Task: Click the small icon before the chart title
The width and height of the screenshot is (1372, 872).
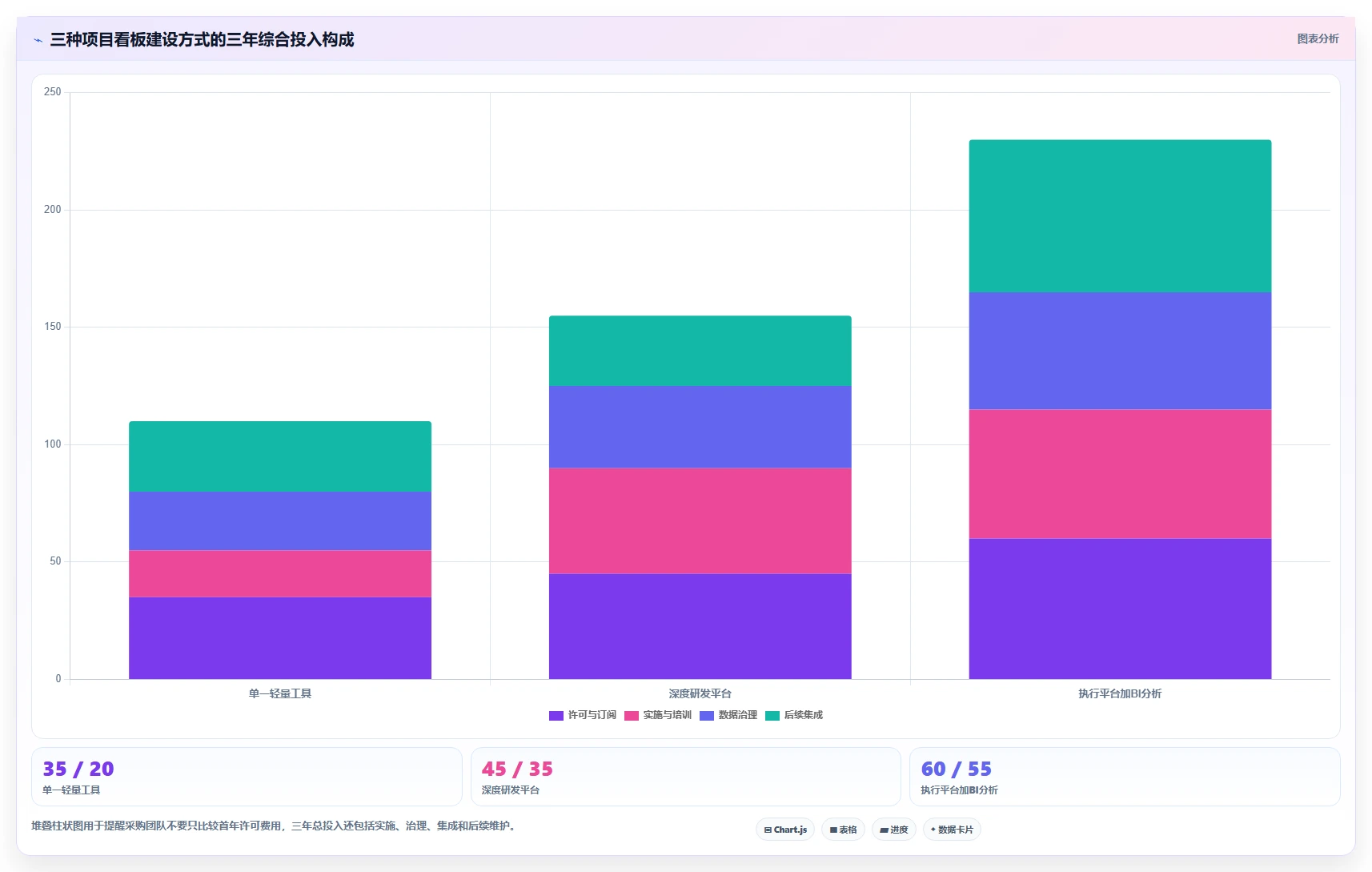Action: click(x=38, y=40)
